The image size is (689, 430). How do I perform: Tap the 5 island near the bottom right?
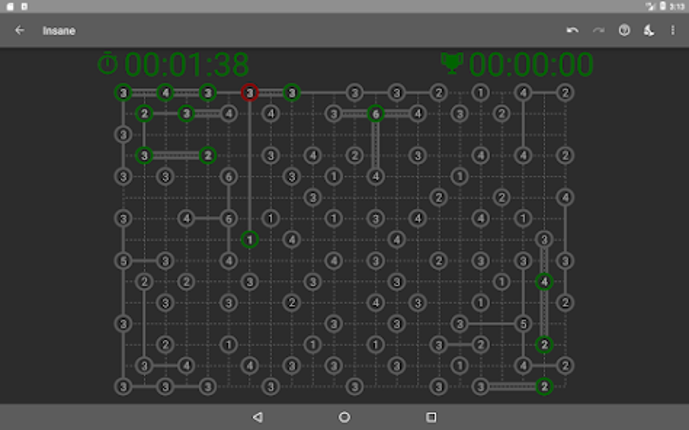point(523,324)
